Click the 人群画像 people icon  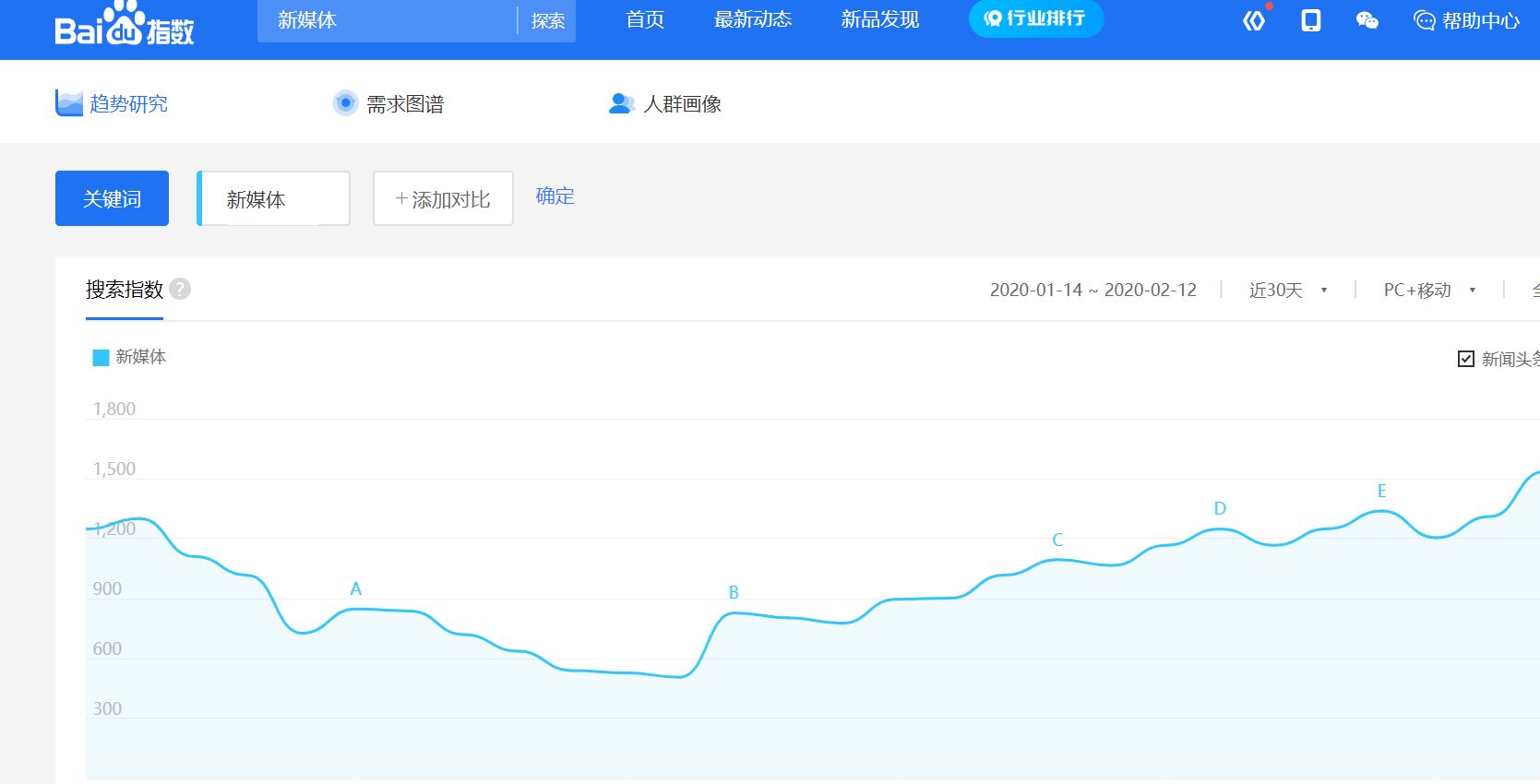(621, 104)
